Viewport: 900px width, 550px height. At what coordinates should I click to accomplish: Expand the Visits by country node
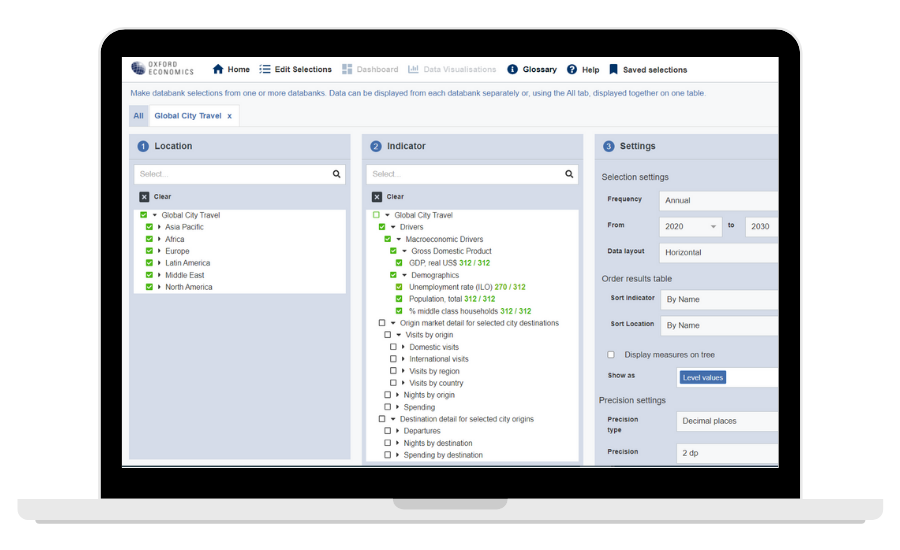(403, 383)
